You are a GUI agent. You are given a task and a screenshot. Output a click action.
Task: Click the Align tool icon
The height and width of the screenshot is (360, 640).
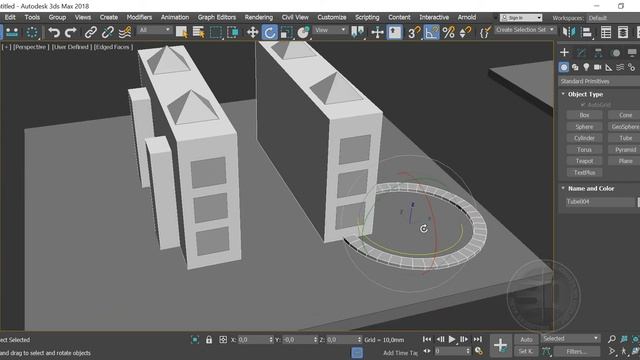click(587, 32)
